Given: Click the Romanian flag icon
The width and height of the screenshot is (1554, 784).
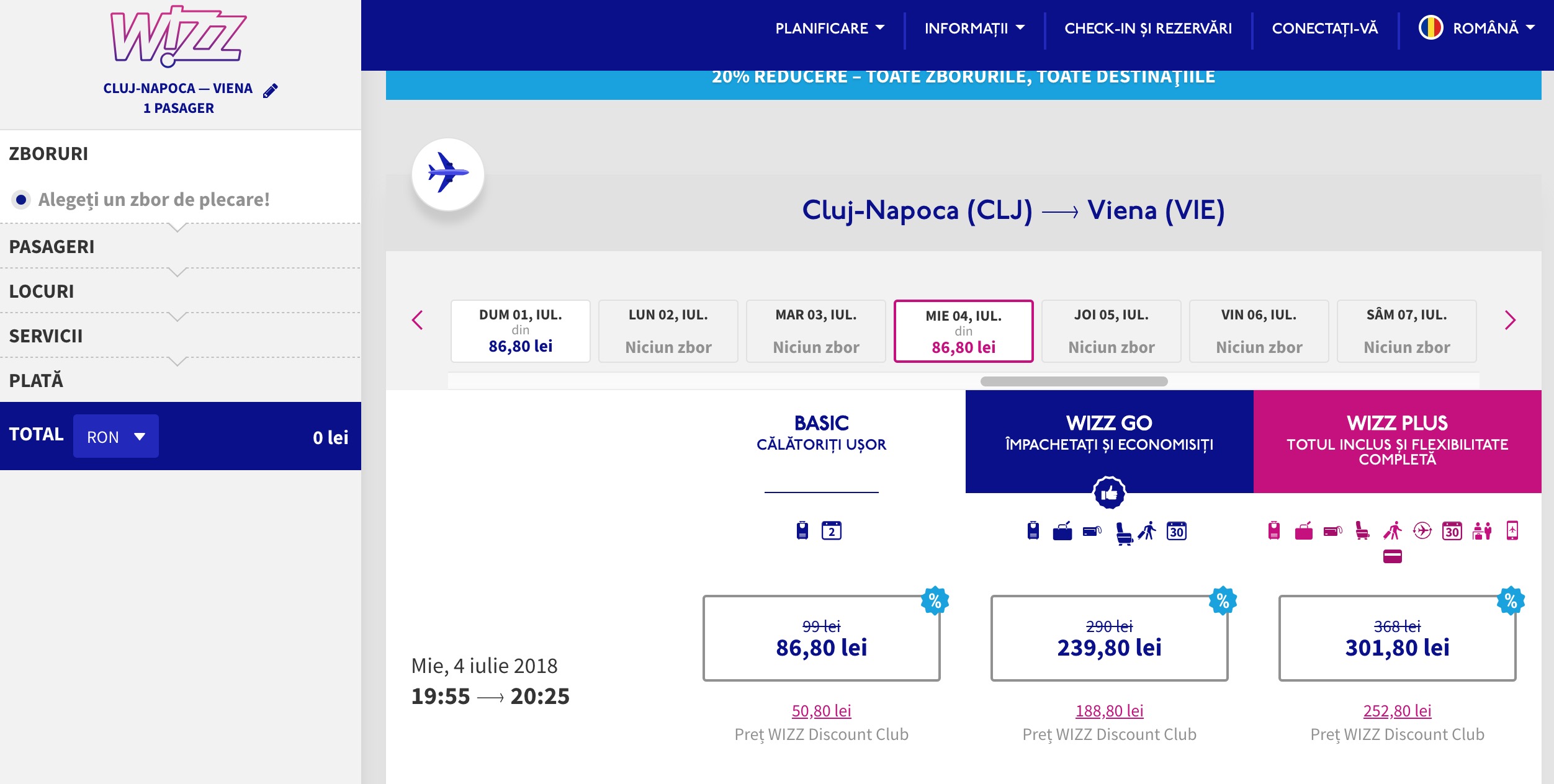Looking at the screenshot, I should (x=1431, y=28).
